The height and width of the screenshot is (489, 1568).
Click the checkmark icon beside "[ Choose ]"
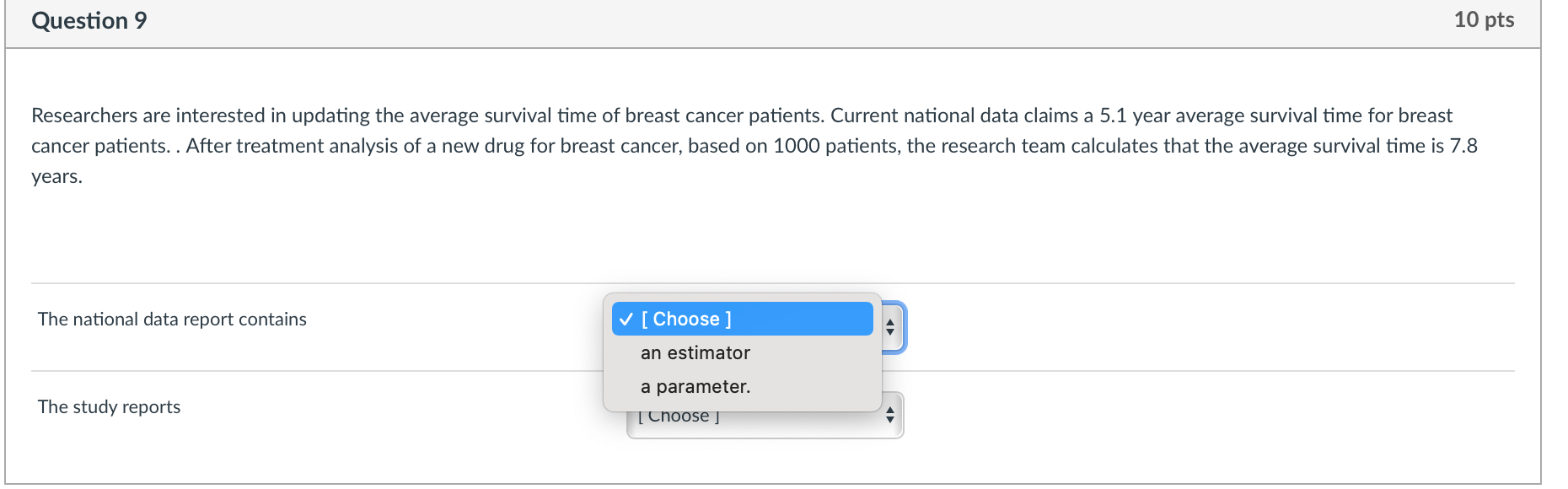coord(626,320)
